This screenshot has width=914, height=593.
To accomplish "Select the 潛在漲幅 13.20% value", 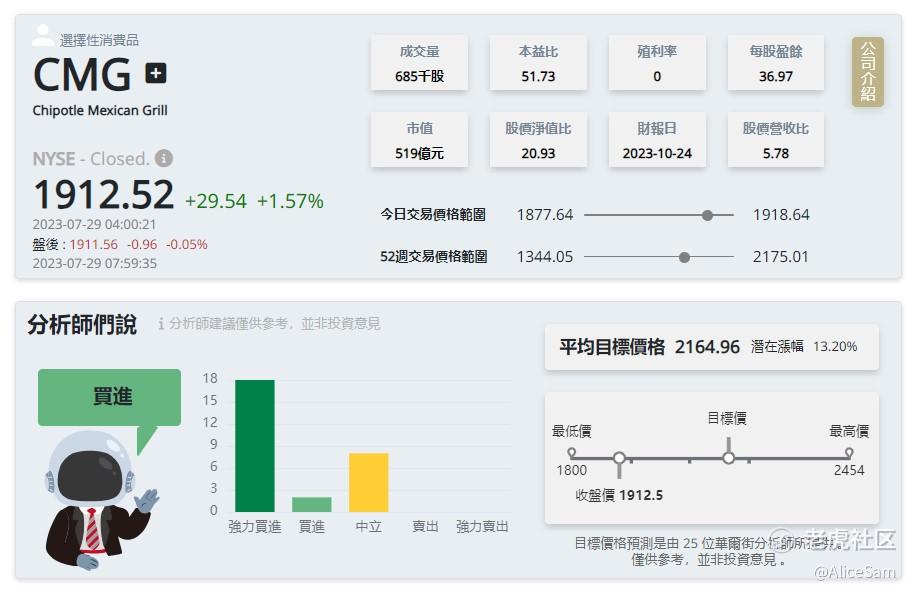I will click(835, 346).
